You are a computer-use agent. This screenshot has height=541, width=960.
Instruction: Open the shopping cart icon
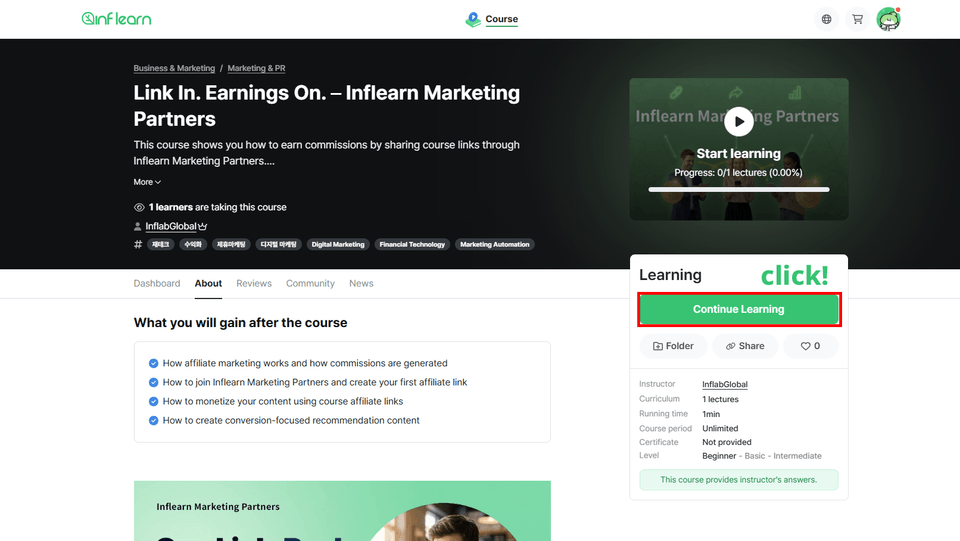click(858, 19)
